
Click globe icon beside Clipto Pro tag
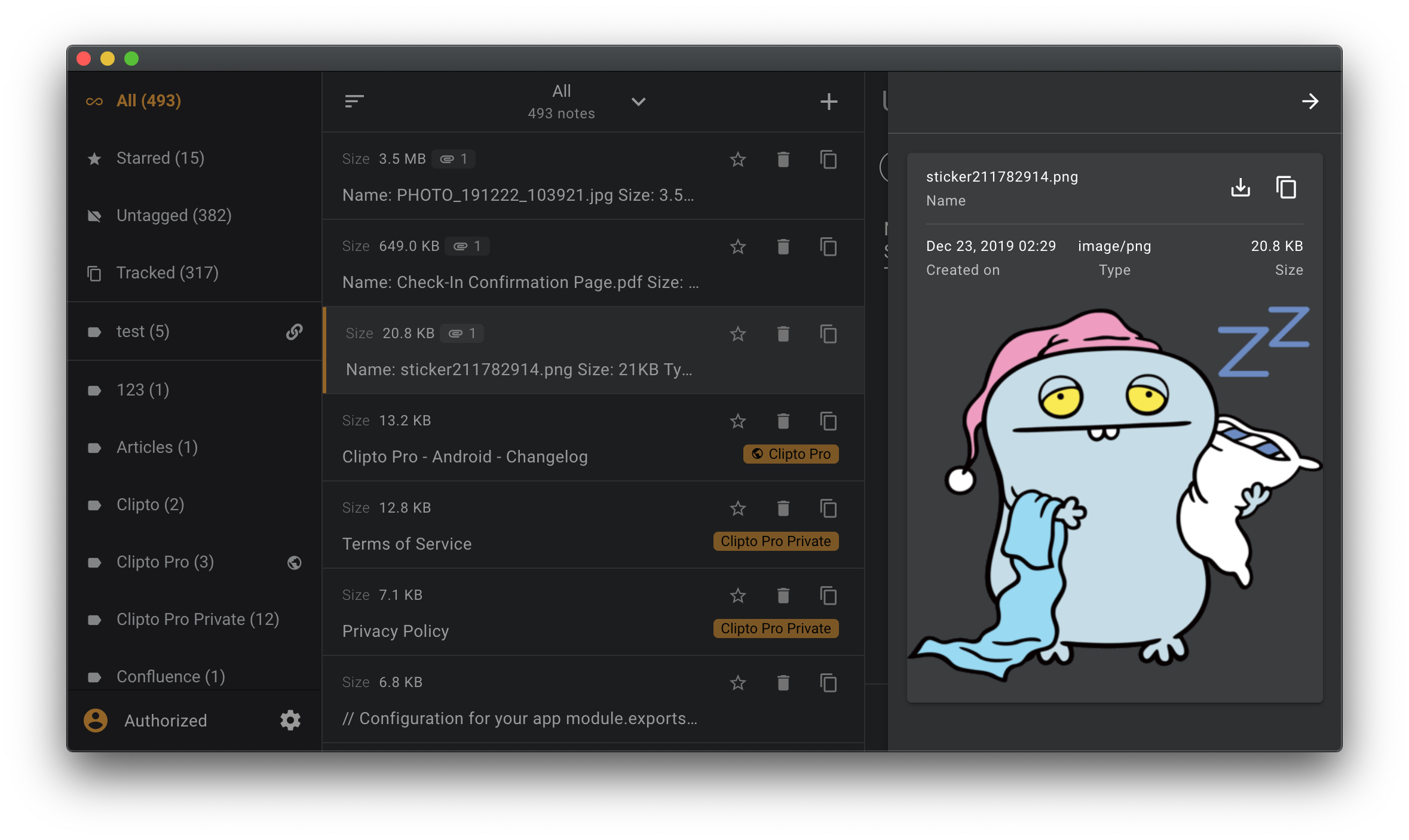pos(294,562)
